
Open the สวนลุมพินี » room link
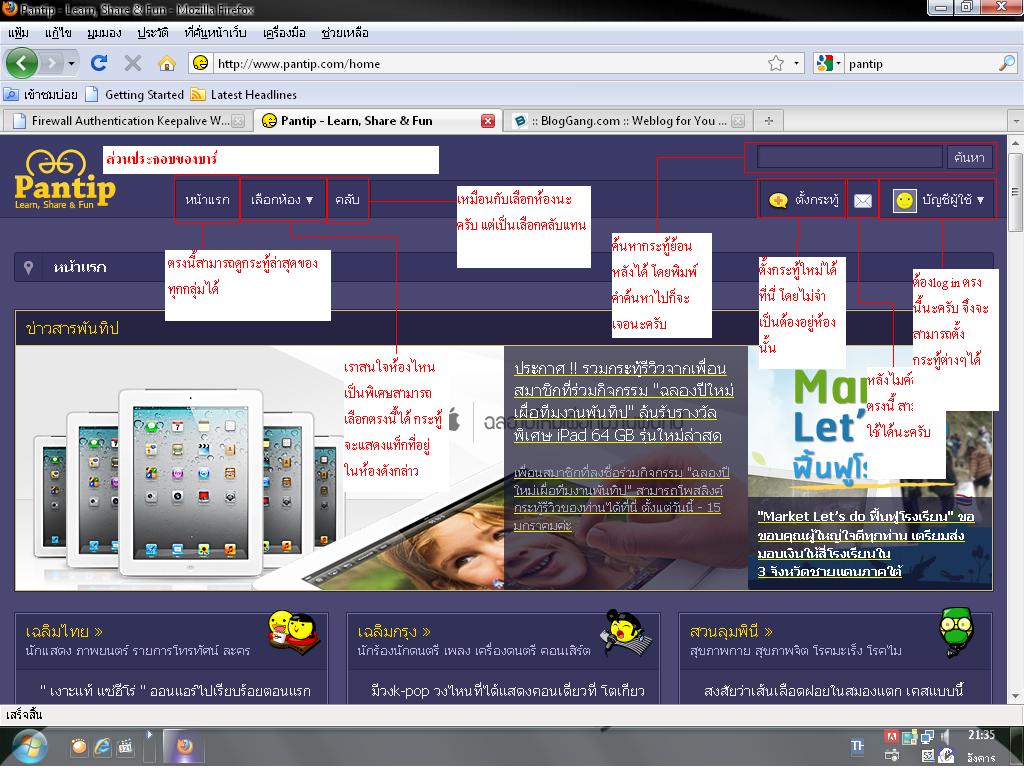coord(731,632)
